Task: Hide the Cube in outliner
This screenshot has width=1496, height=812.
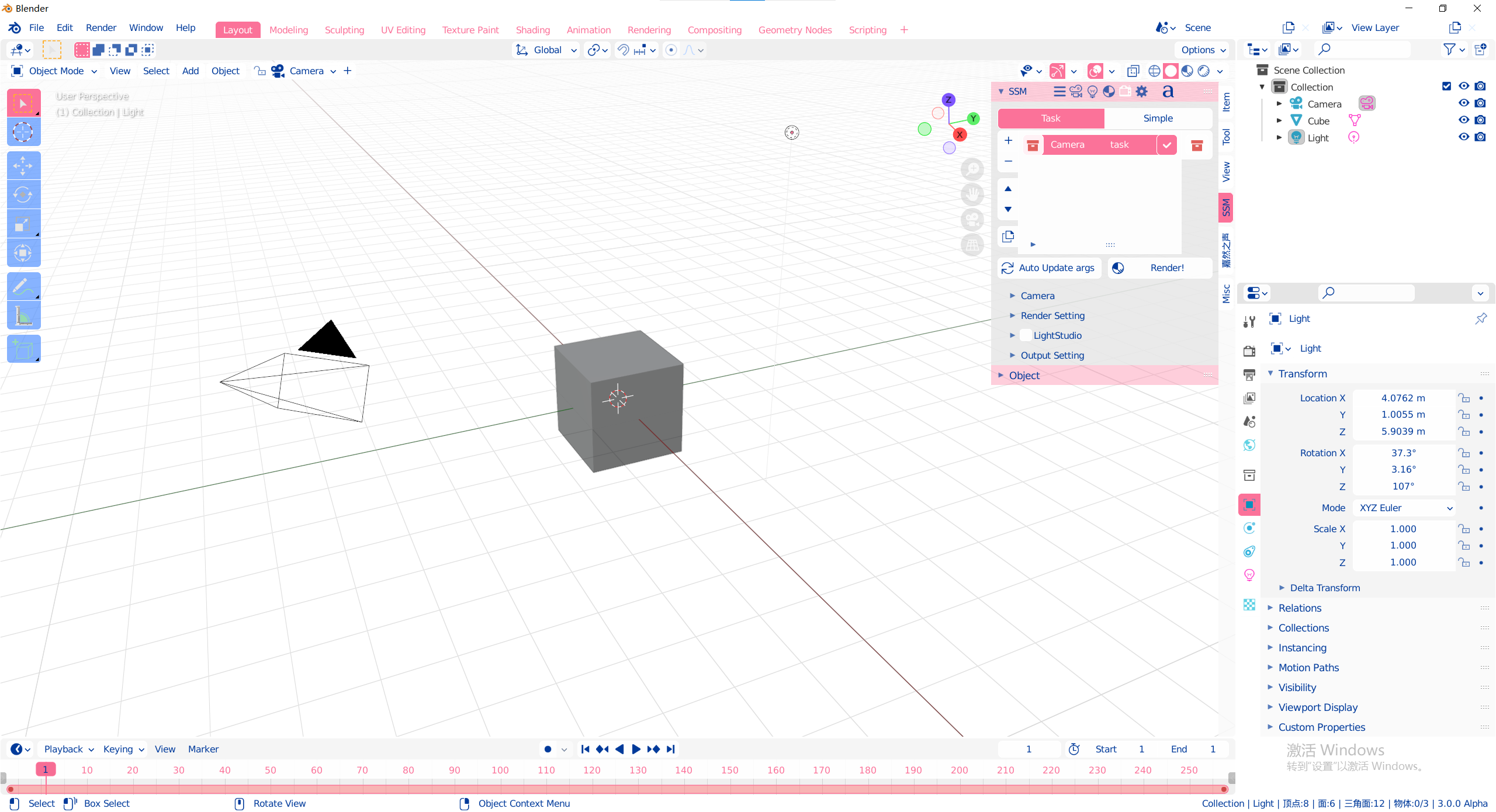Action: pyautogui.click(x=1463, y=120)
